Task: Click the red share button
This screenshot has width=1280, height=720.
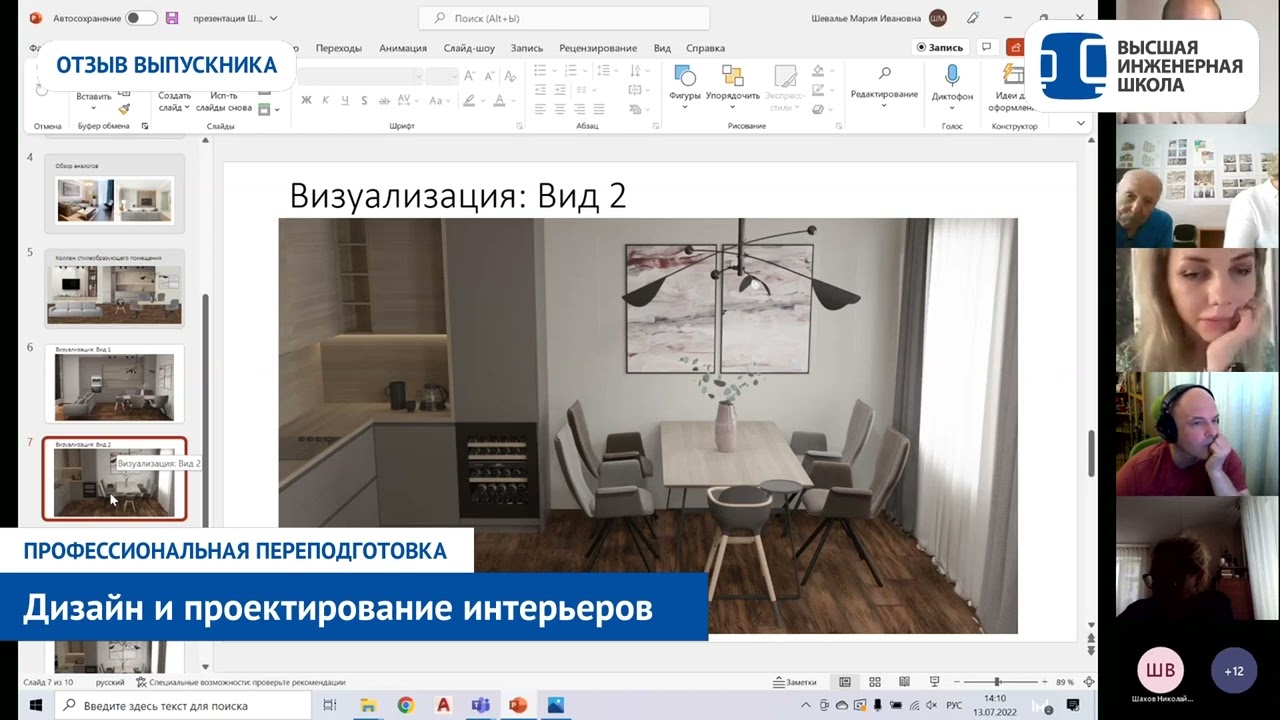Action: 1015,47
